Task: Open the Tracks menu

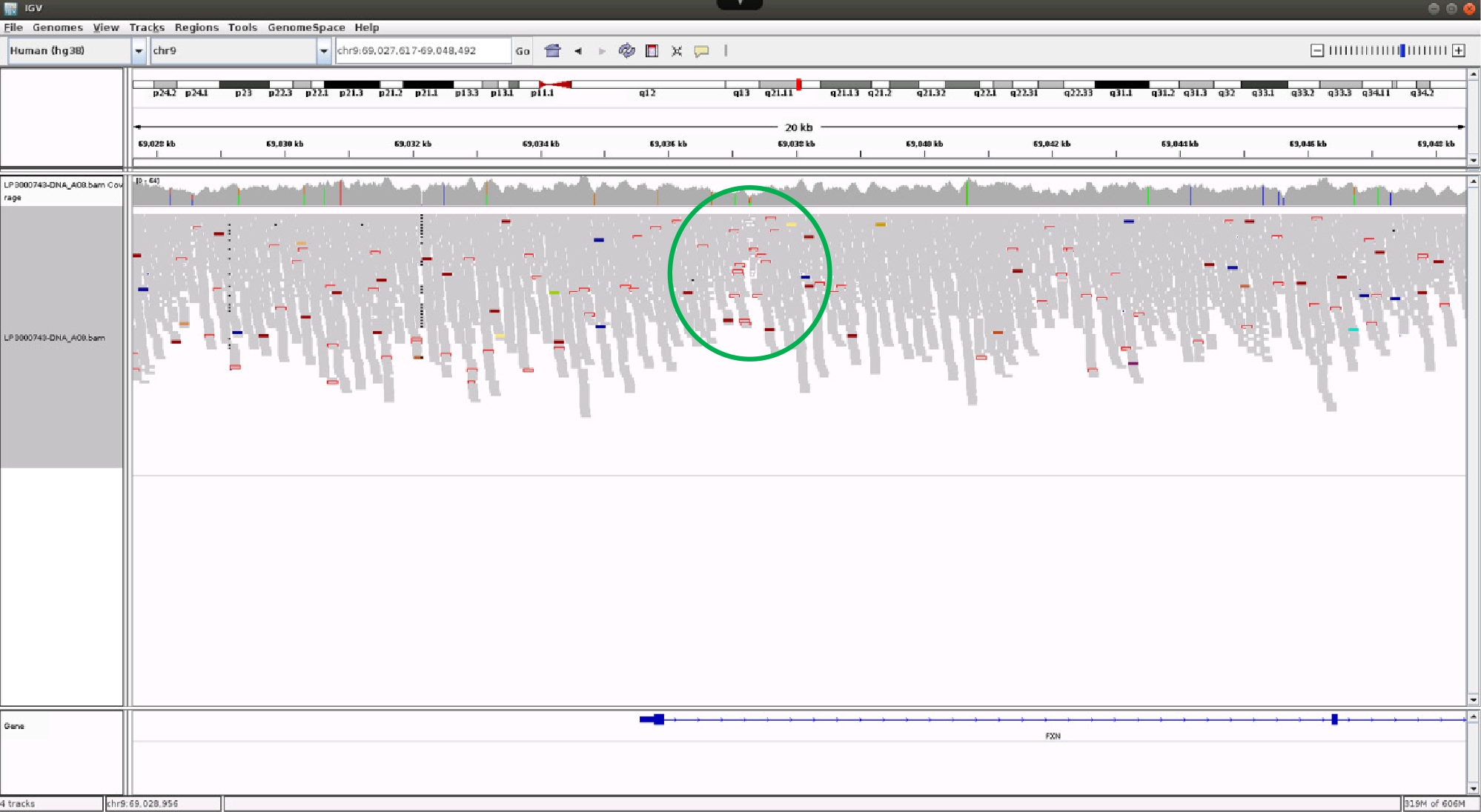Action: coord(147,27)
